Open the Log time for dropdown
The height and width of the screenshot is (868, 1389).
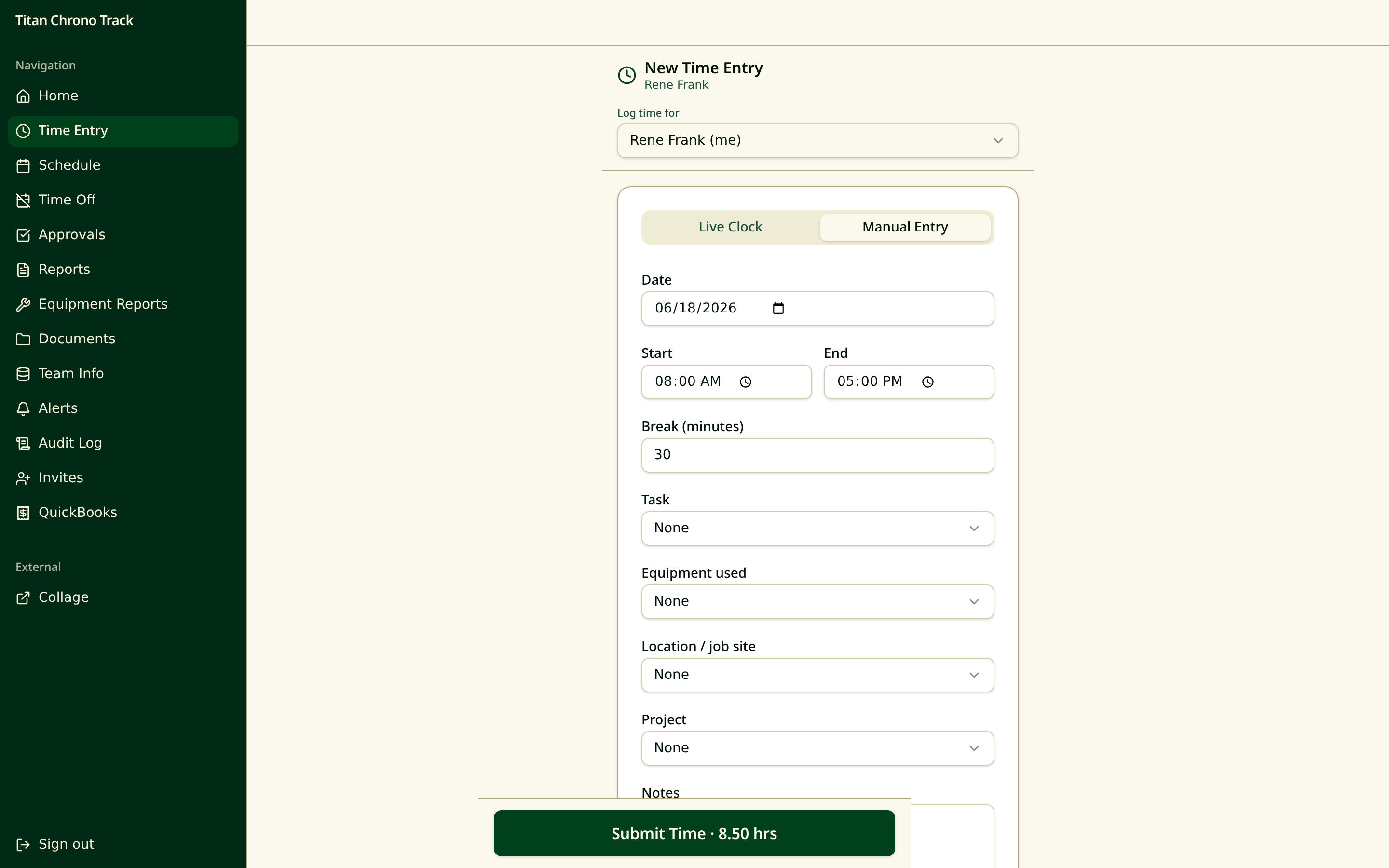point(817,141)
